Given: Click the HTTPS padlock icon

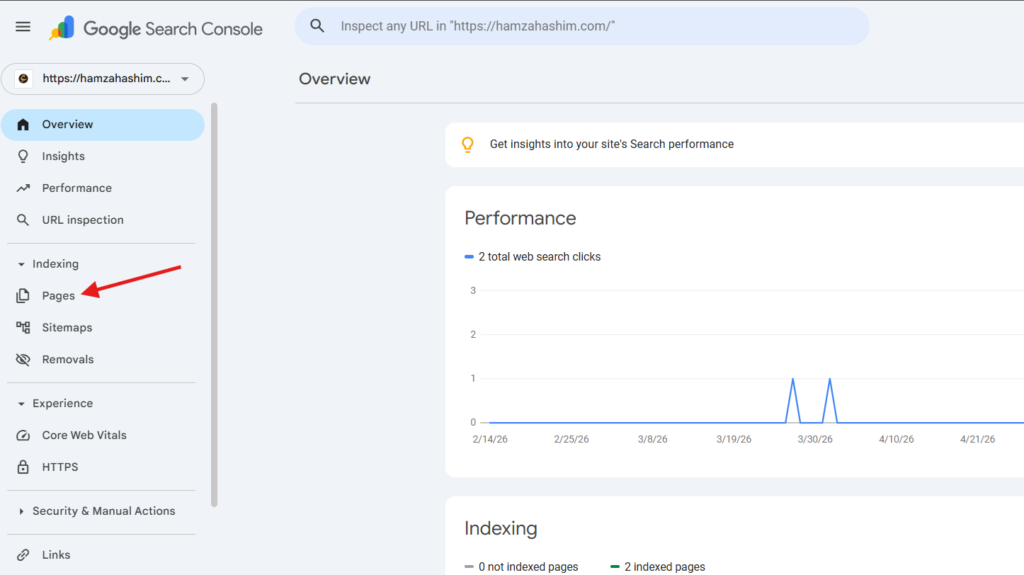Looking at the screenshot, I should pyautogui.click(x=23, y=467).
